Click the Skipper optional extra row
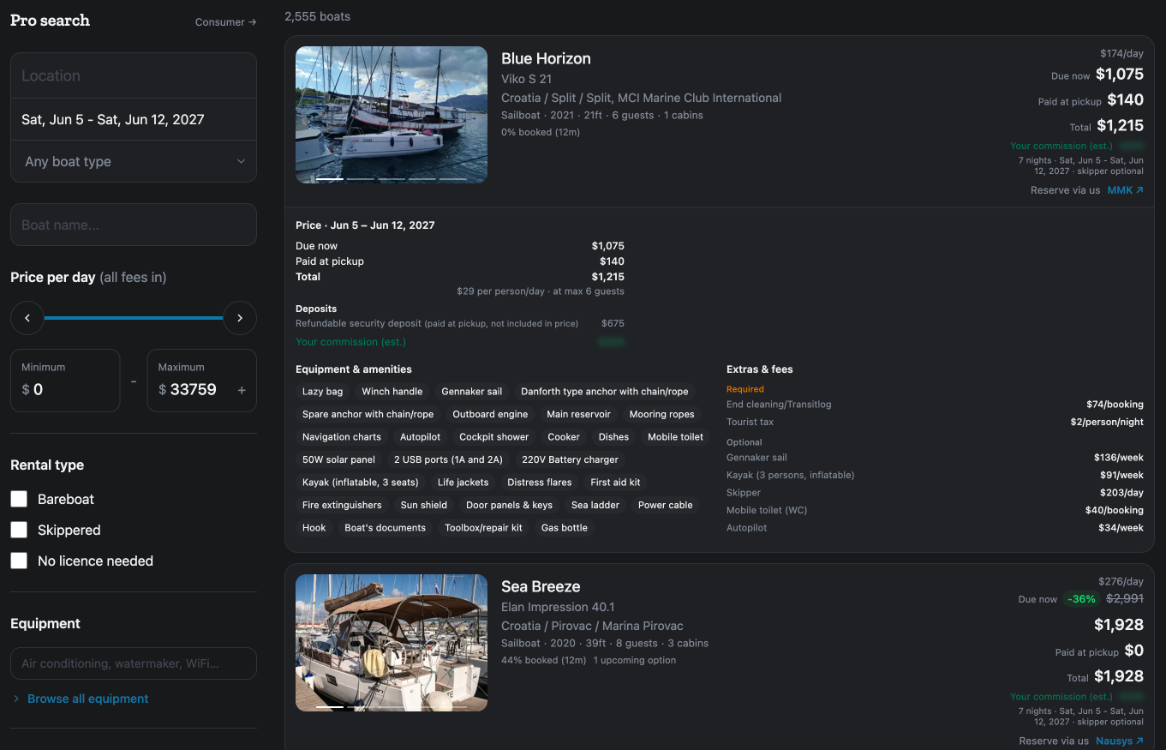1166x750 pixels. (x=935, y=493)
